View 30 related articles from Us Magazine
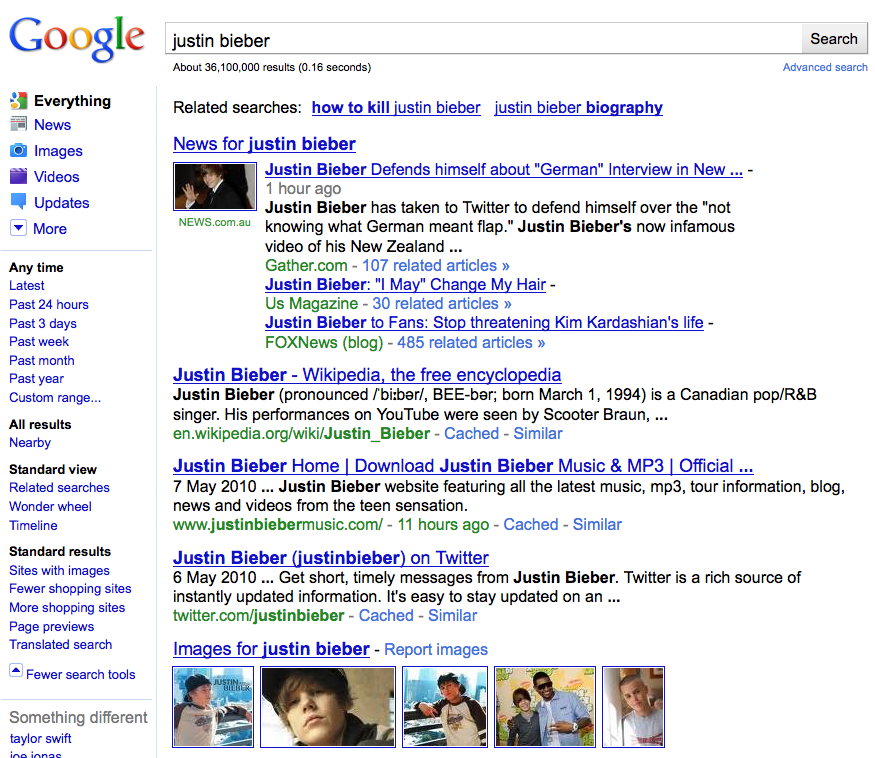The height and width of the screenshot is (758, 875). tap(441, 304)
